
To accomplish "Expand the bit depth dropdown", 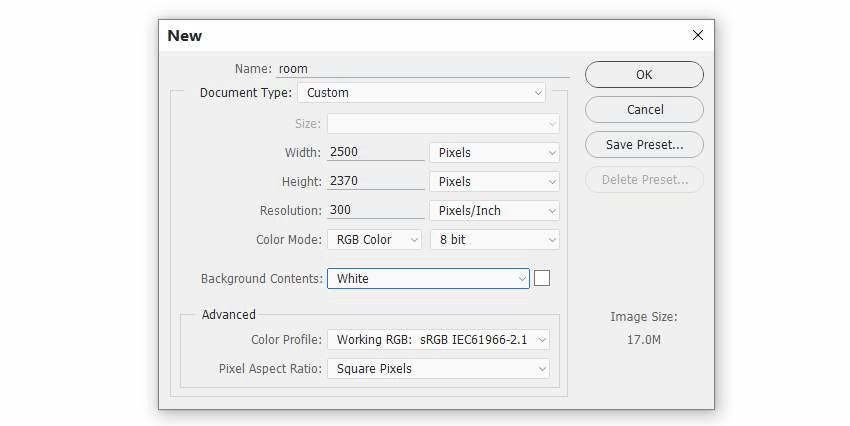I will (494, 240).
